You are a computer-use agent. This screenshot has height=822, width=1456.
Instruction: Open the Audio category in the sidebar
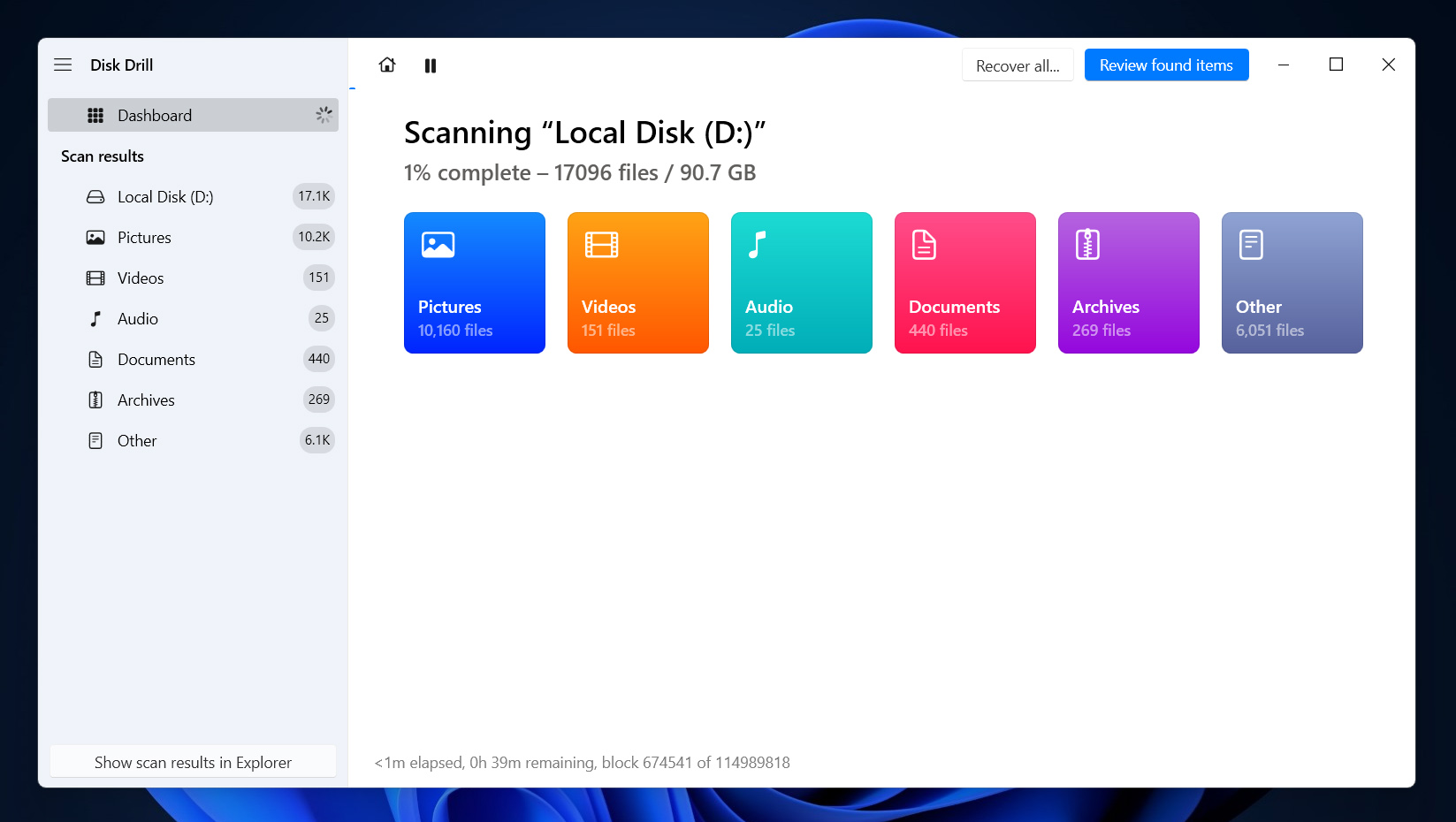point(193,318)
